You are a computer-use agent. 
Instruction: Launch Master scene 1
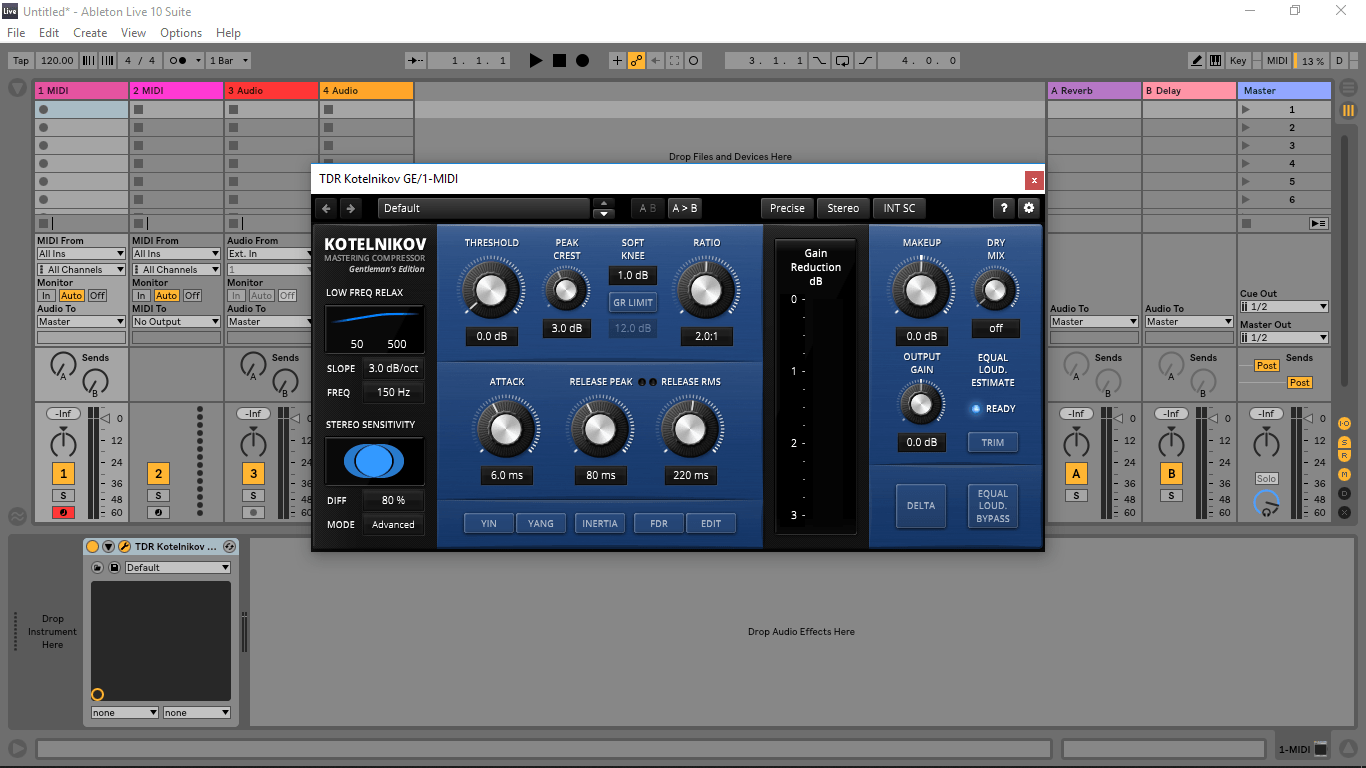click(x=1245, y=110)
